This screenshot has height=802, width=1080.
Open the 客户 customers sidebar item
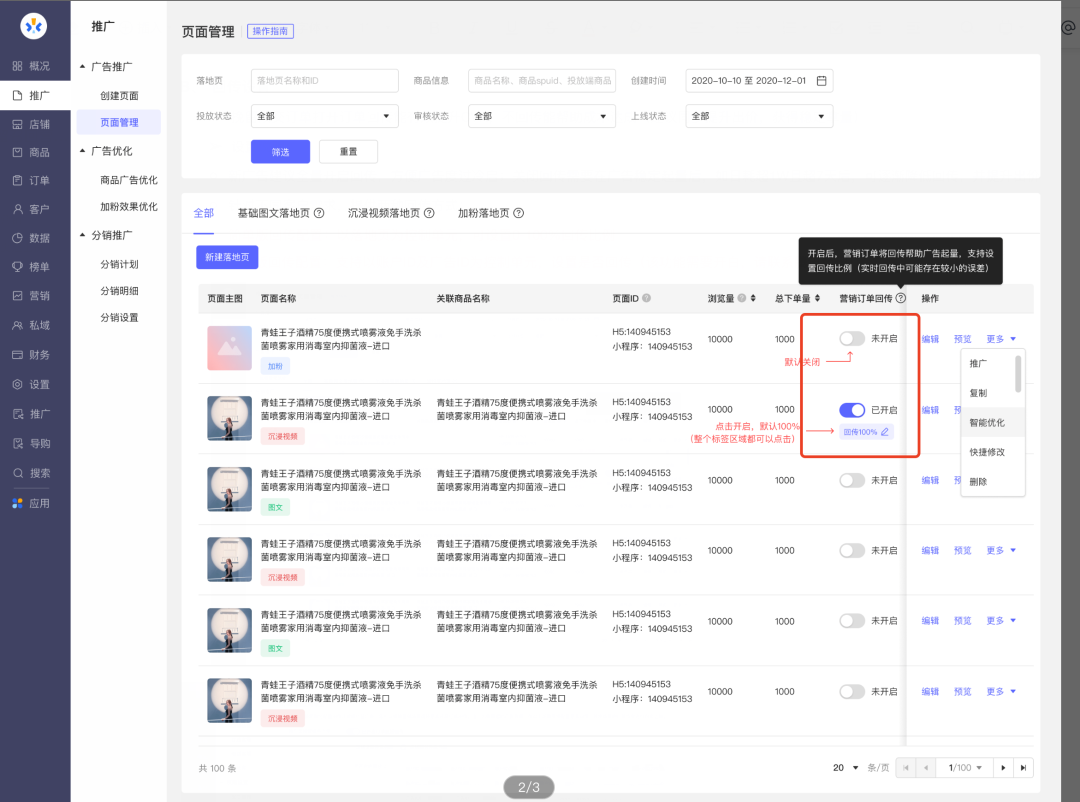click(x=31, y=209)
